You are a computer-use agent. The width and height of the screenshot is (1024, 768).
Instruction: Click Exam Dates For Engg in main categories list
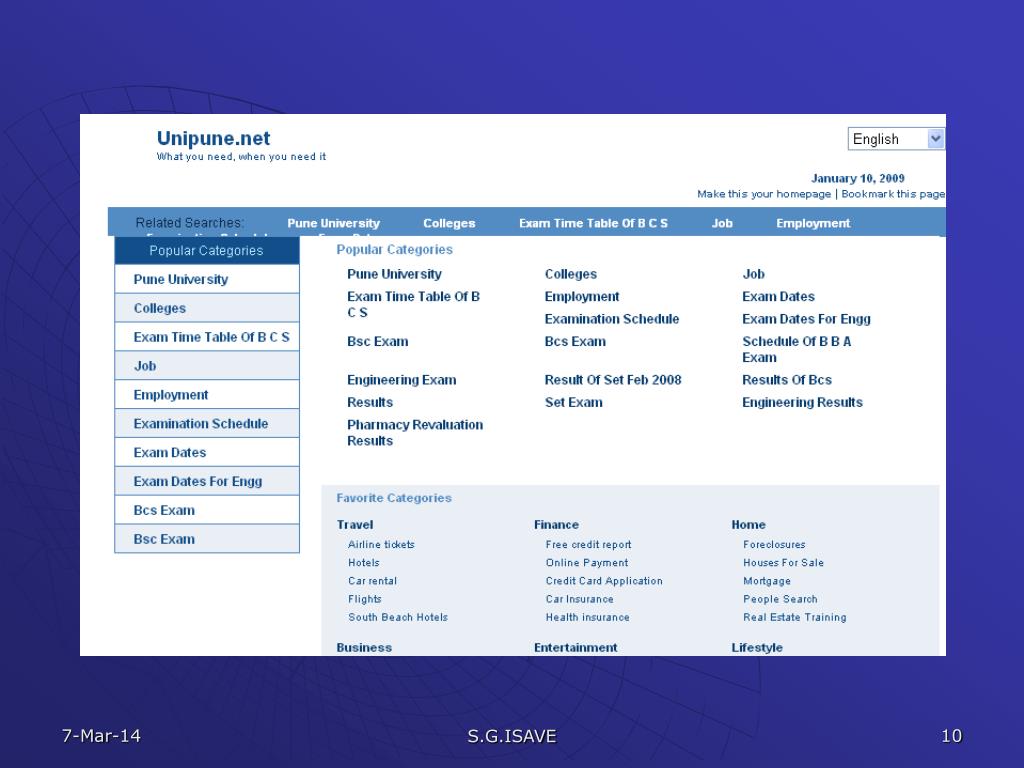[806, 319]
